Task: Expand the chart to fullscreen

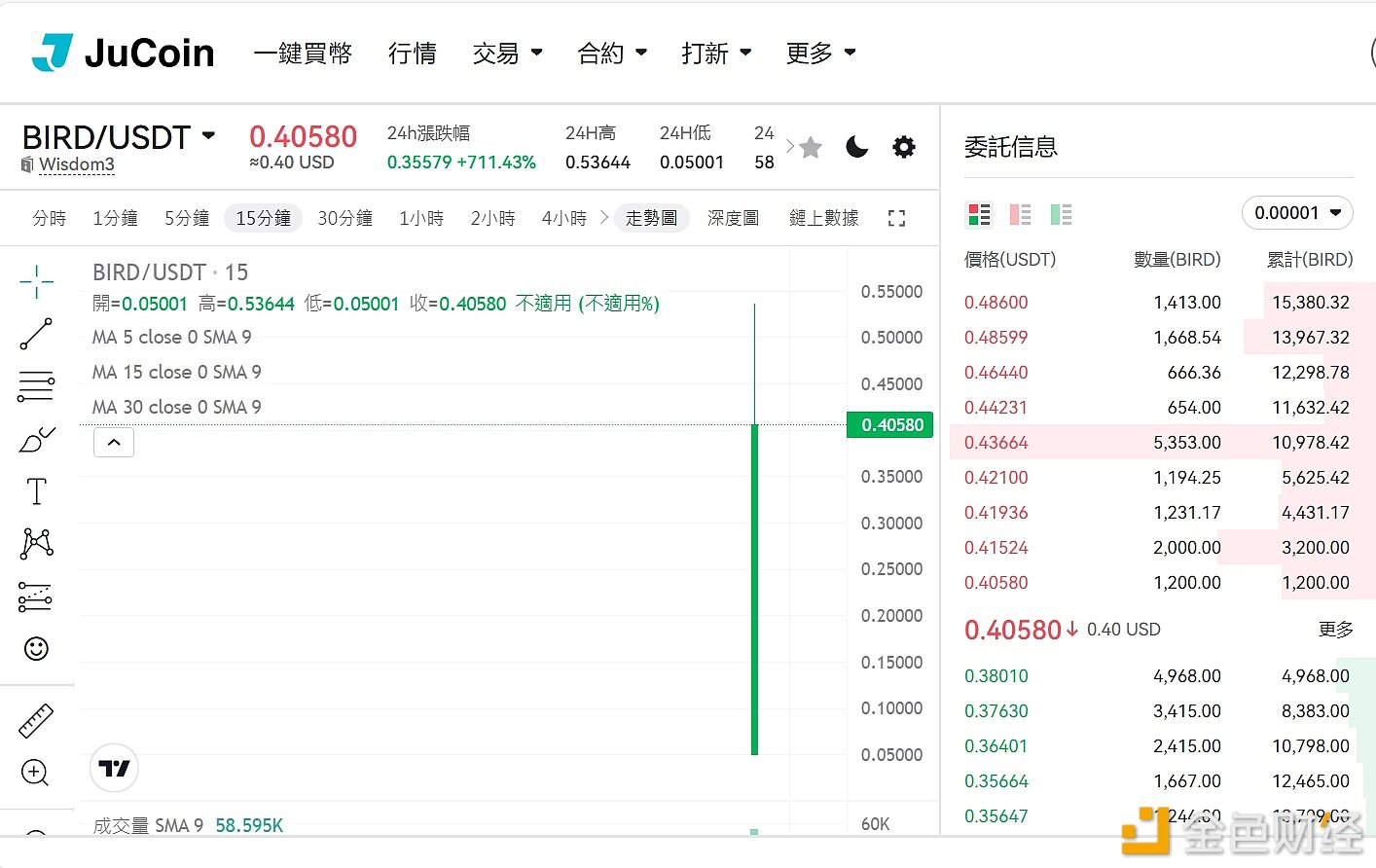Action: pyautogui.click(x=897, y=219)
